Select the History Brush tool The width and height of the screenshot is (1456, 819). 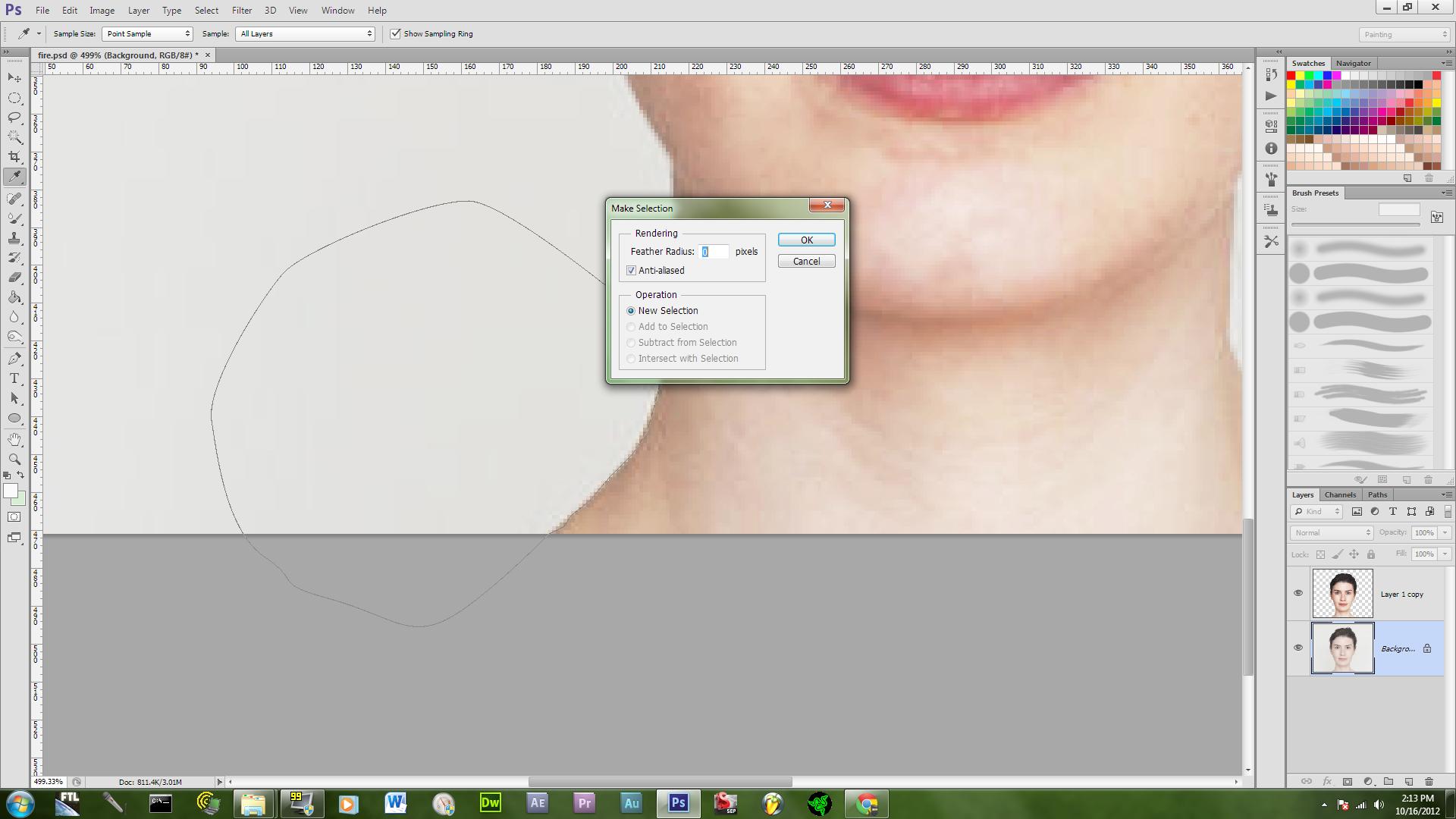point(14,258)
